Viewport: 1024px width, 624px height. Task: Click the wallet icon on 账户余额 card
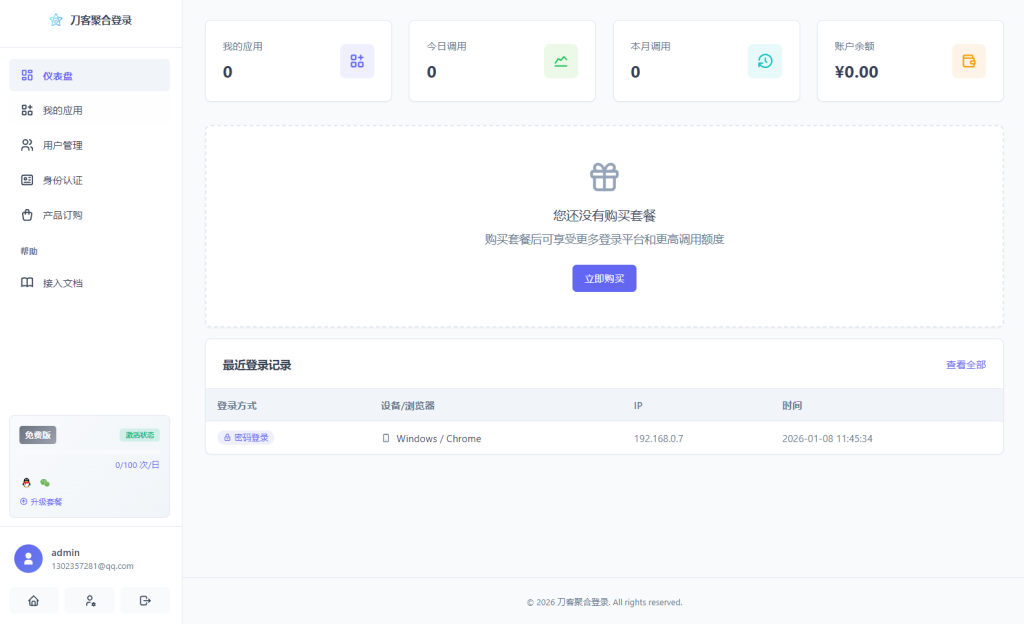(968, 61)
